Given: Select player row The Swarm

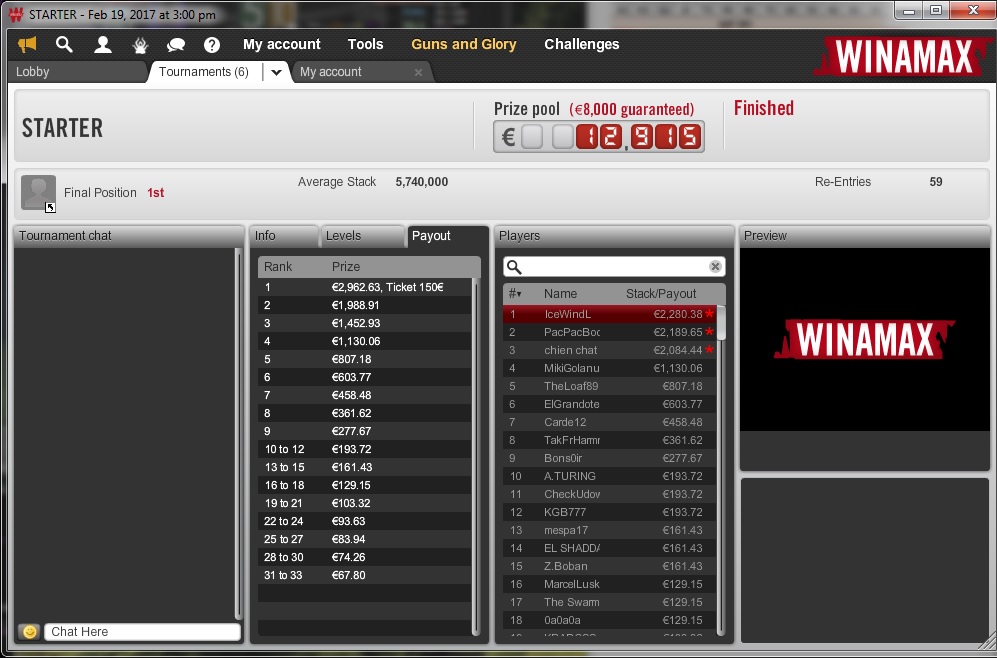Looking at the screenshot, I should coord(610,602).
